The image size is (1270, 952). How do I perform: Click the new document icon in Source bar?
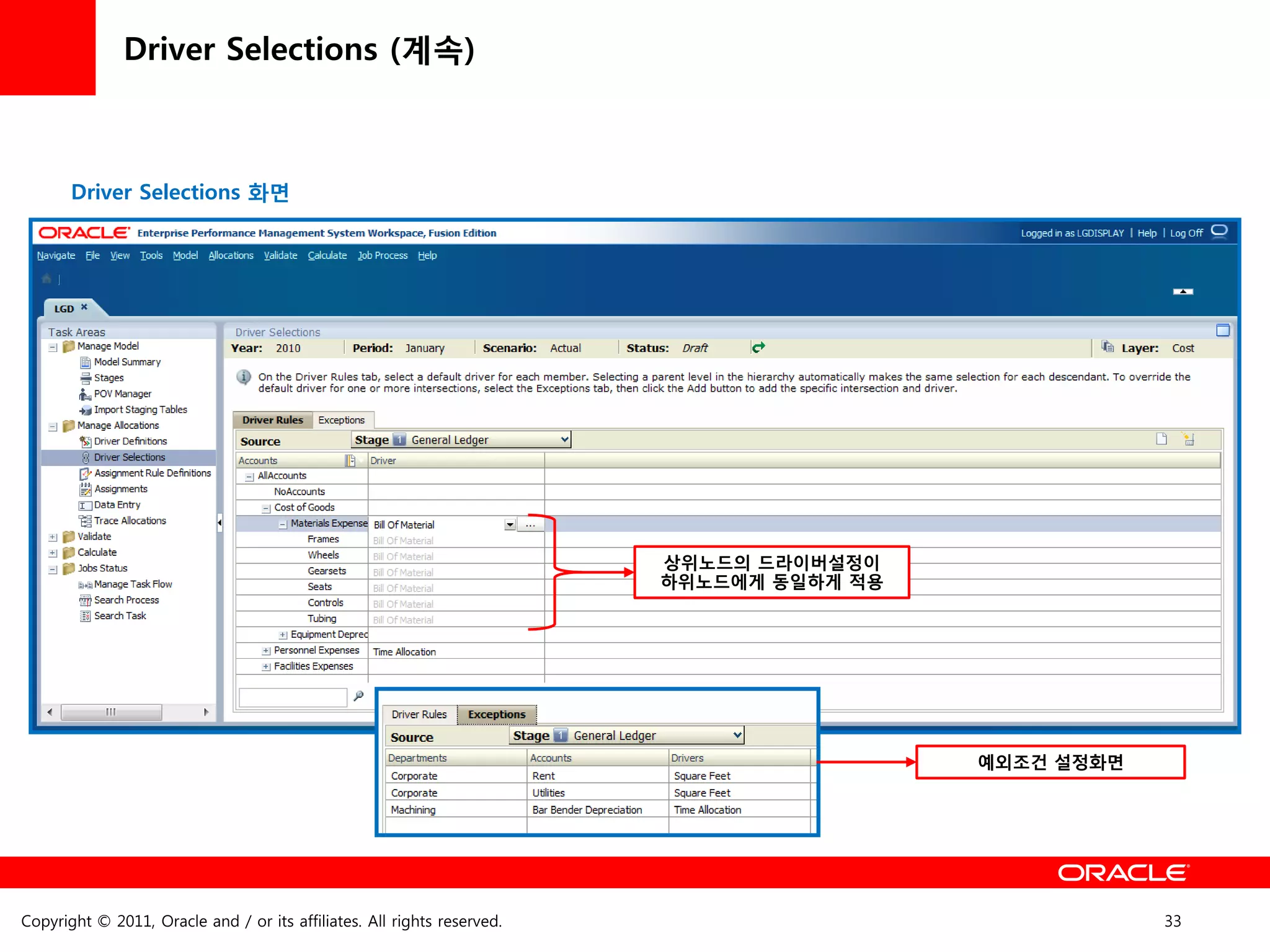tap(1161, 439)
